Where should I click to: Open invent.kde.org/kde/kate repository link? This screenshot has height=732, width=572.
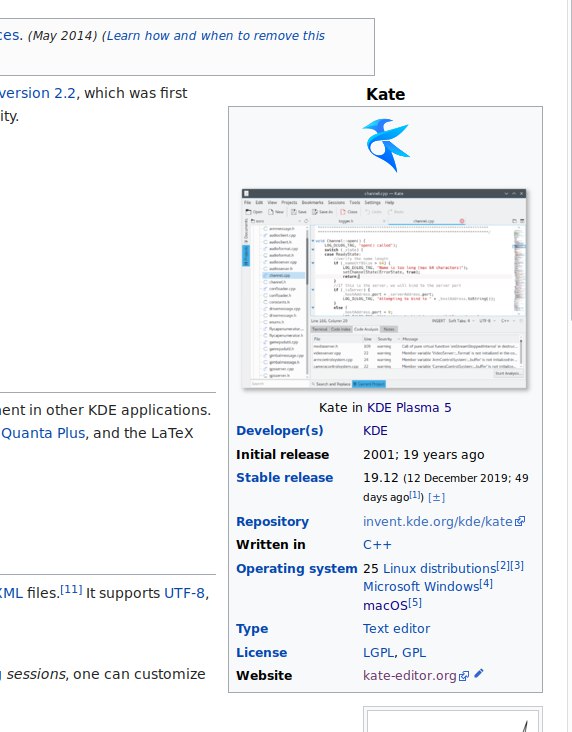438,521
